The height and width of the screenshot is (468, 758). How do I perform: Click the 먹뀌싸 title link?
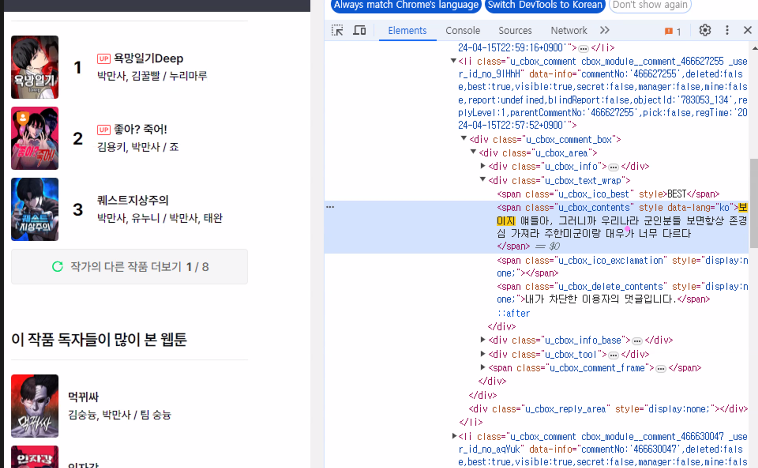click(83, 397)
